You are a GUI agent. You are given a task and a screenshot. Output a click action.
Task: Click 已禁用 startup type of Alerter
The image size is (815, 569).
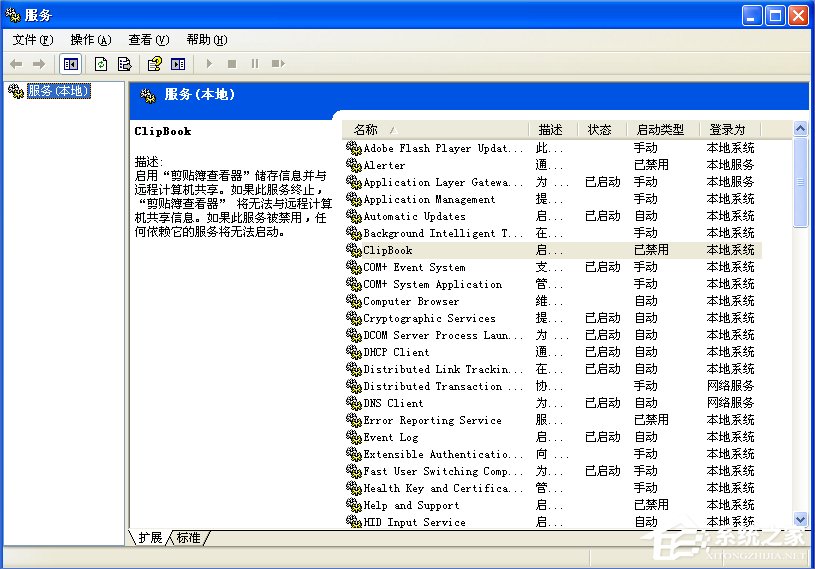651,165
